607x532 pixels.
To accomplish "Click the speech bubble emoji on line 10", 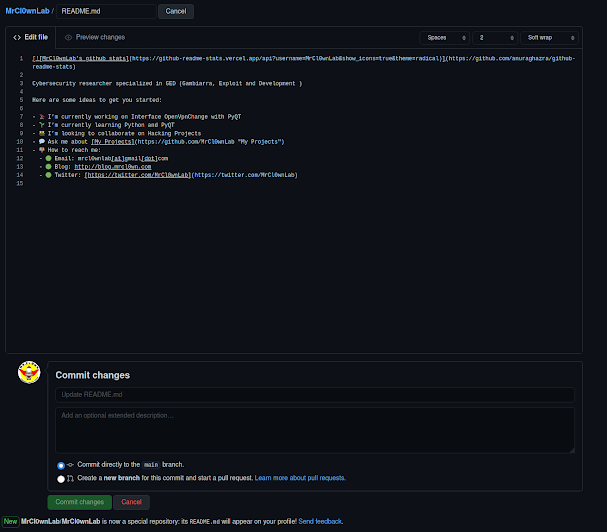I will (x=42, y=141).
